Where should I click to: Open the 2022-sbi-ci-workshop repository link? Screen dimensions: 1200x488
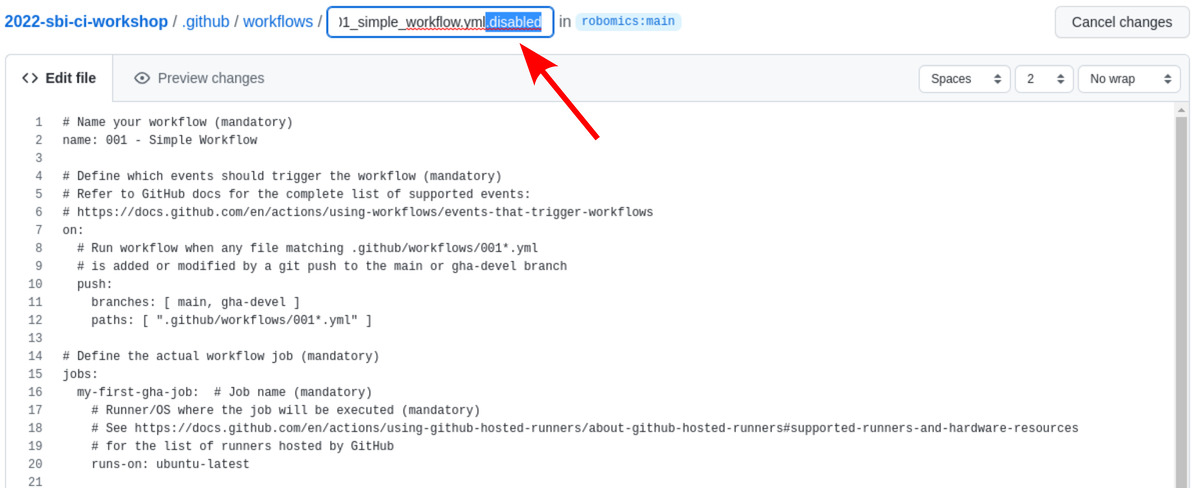click(86, 21)
